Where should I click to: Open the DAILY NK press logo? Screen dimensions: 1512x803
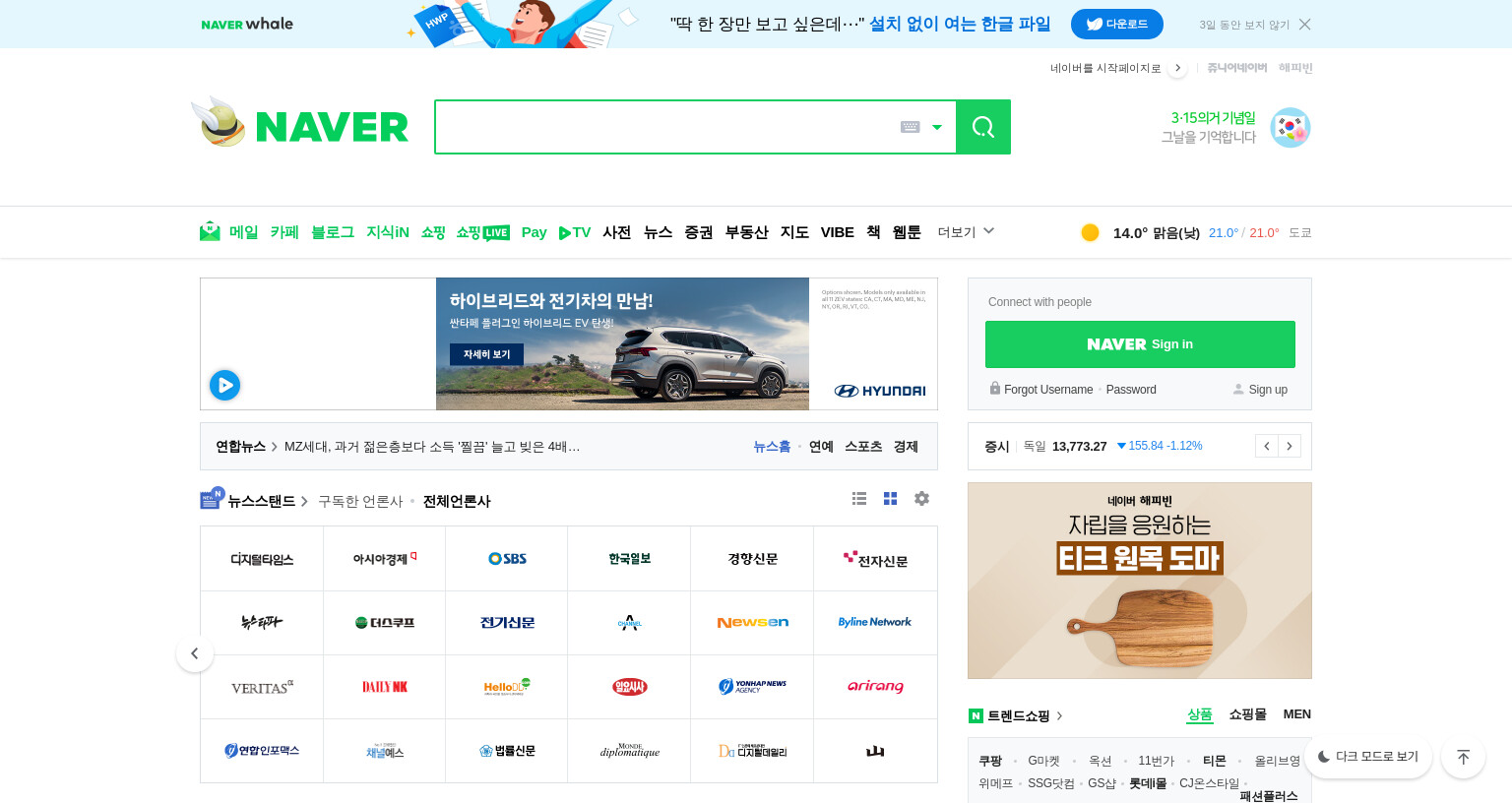pyautogui.click(x=385, y=687)
